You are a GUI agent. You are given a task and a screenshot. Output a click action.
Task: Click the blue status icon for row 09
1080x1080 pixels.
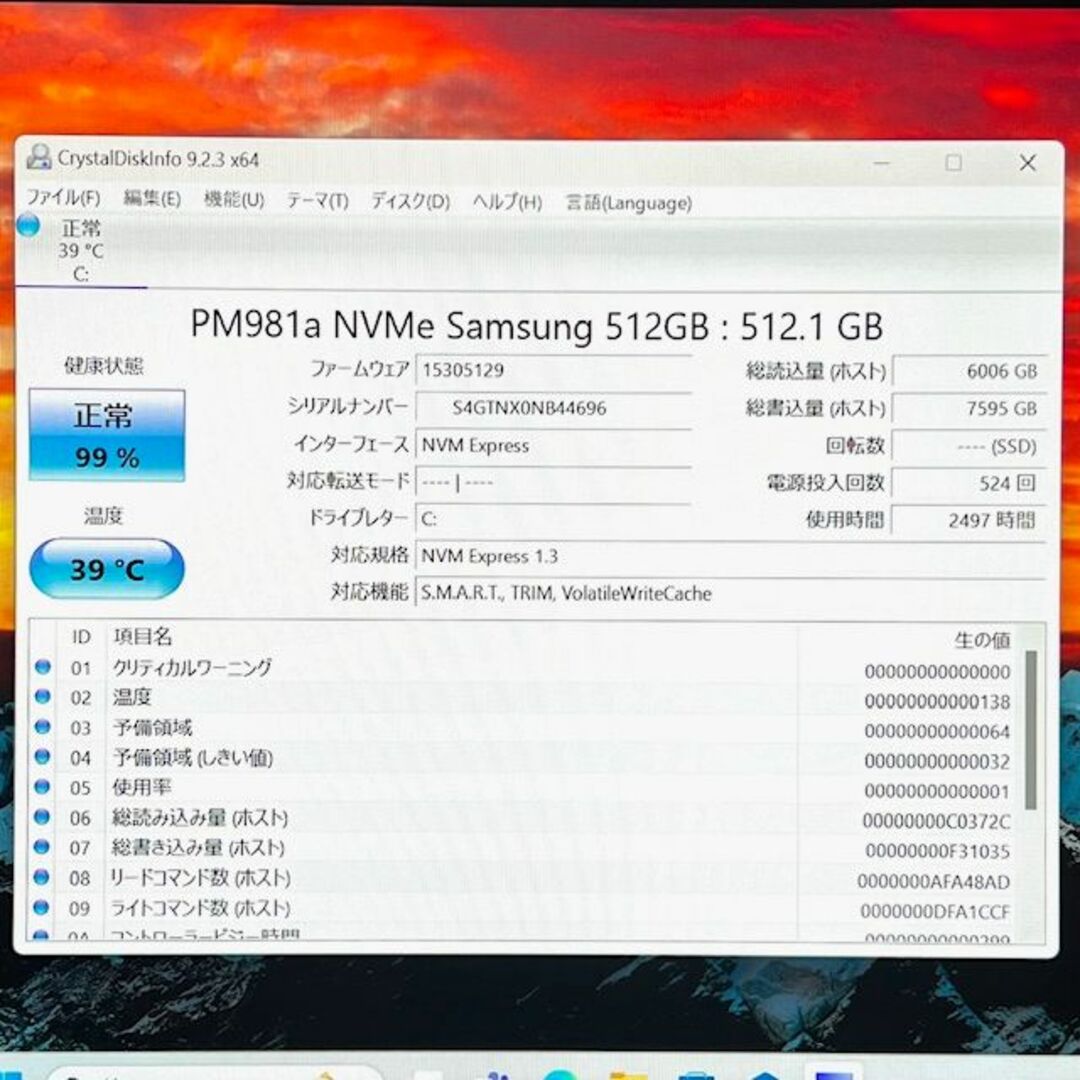(x=42, y=907)
